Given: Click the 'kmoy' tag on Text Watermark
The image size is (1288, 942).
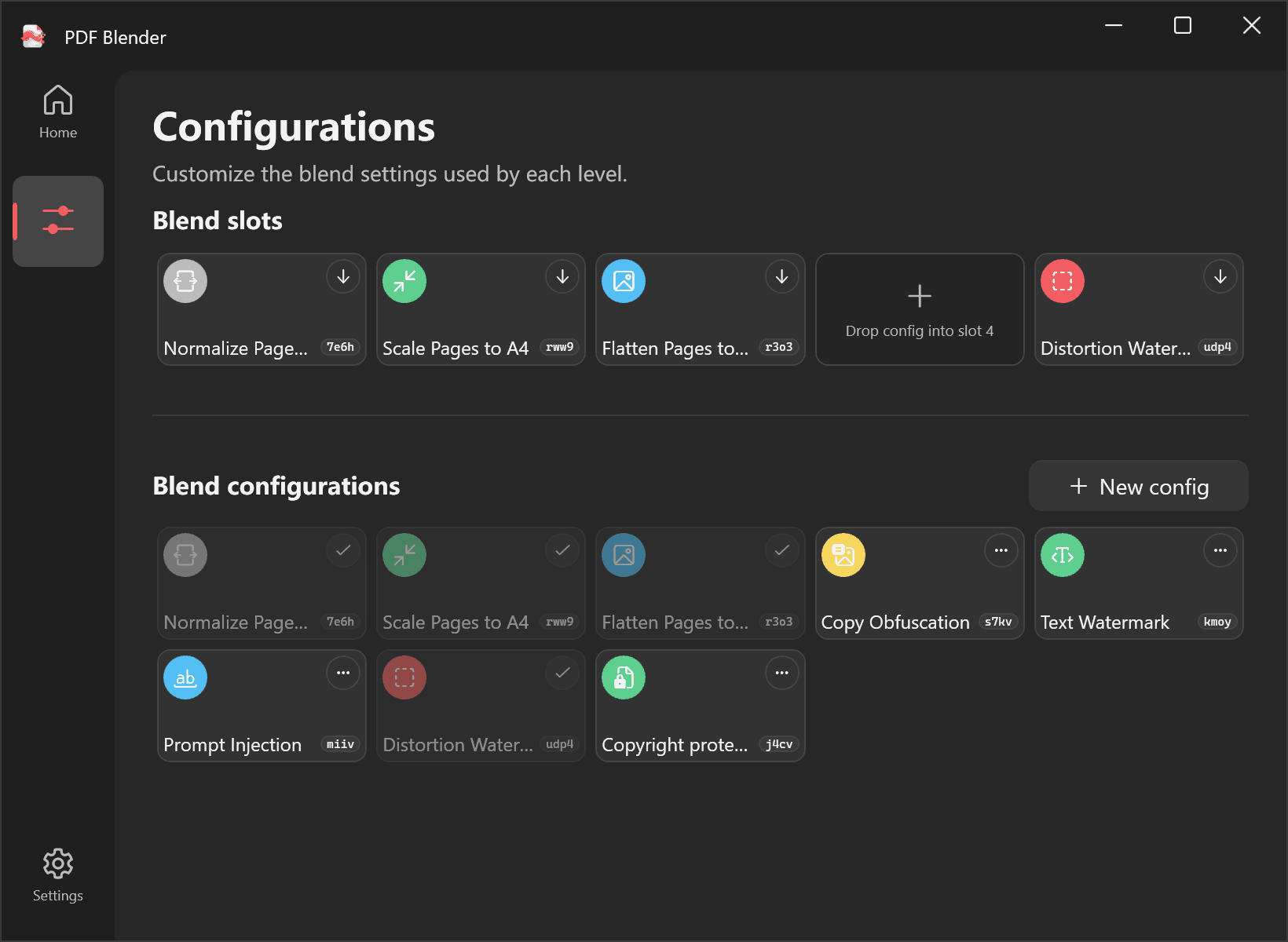Looking at the screenshot, I should (1217, 622).
